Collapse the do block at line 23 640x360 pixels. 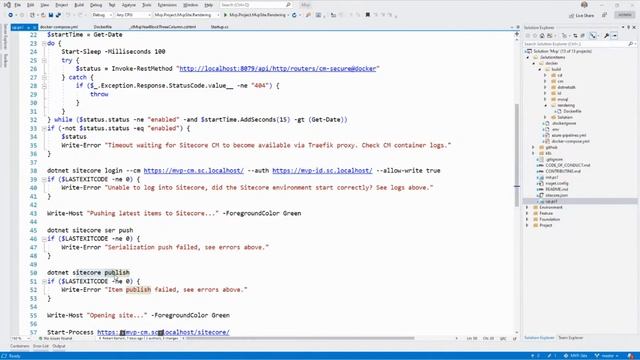click(x=44, y=43)
